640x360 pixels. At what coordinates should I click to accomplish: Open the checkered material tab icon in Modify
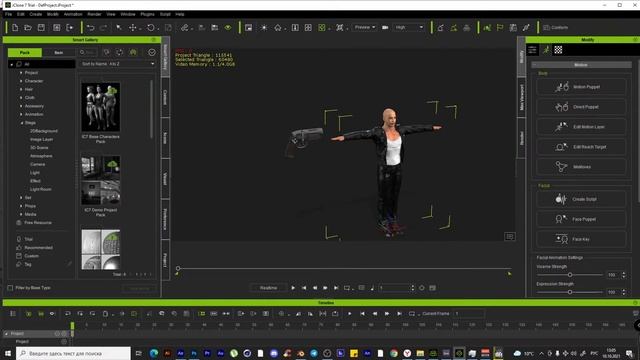coord(558,50)
